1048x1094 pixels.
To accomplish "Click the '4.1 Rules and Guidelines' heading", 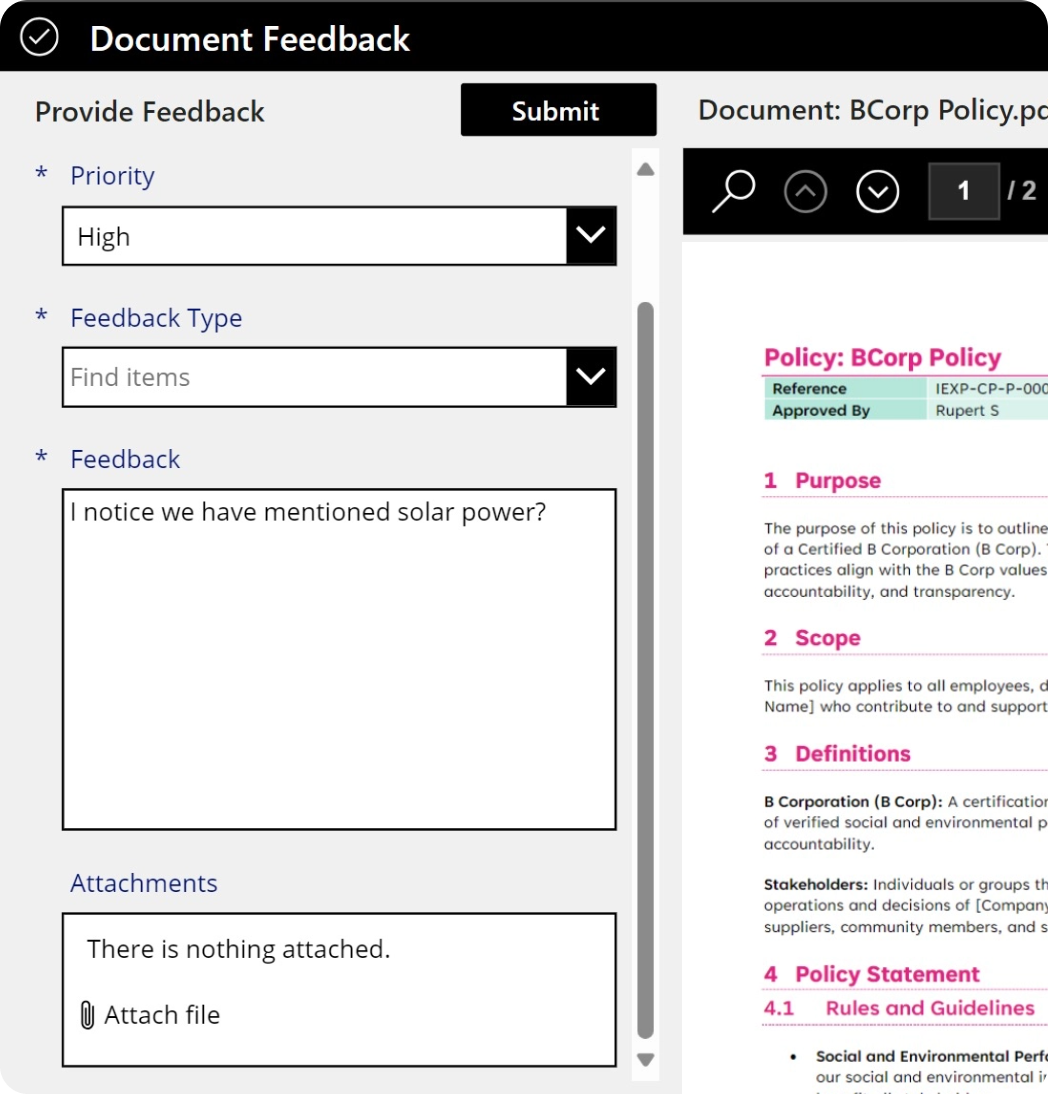I will point(899,1008).
